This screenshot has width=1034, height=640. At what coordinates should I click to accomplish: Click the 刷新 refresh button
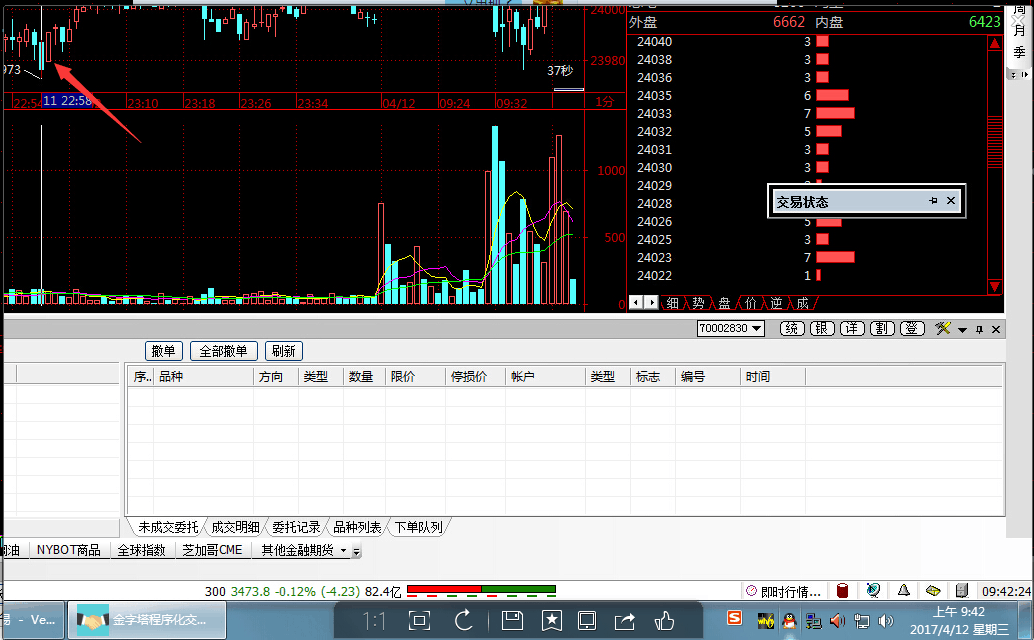(283, 351)
